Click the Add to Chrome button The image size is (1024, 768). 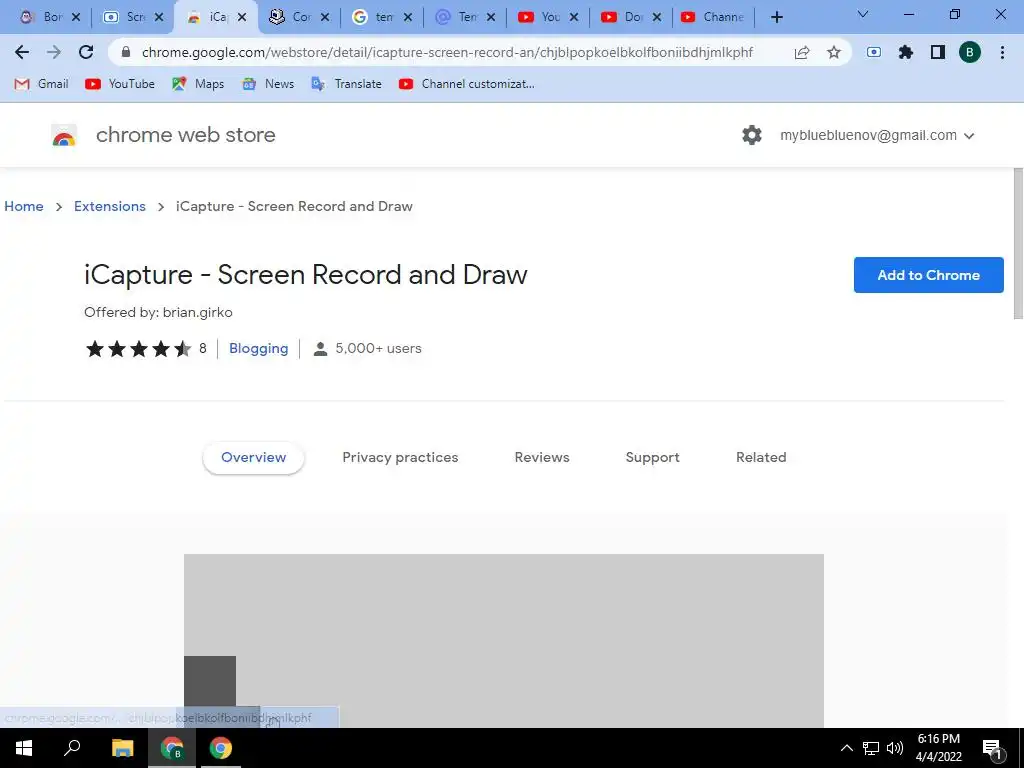click(928, 275)
